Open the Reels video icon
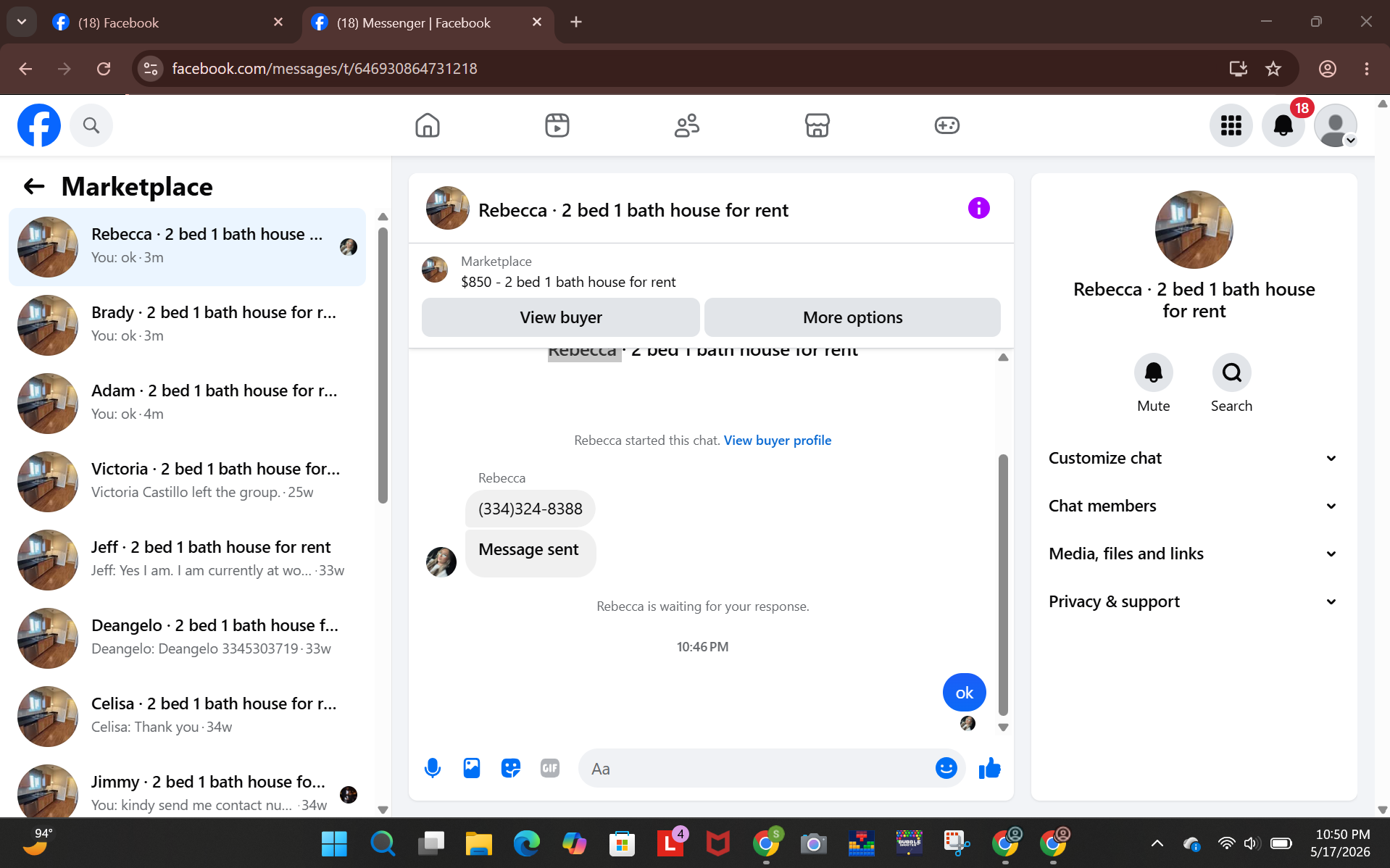 coord(557,125)
